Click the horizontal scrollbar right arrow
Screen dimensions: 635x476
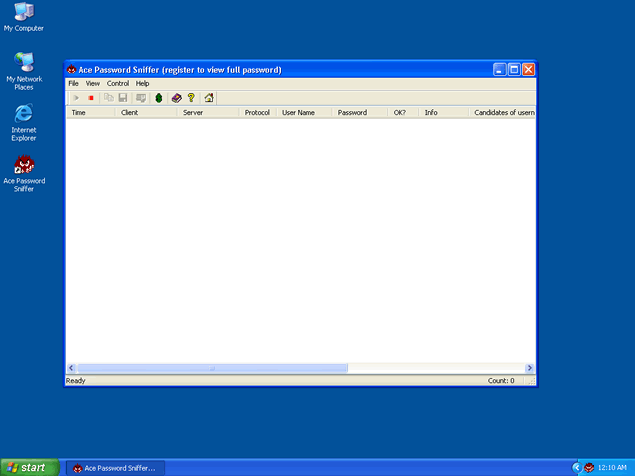(x=530, y=368)
